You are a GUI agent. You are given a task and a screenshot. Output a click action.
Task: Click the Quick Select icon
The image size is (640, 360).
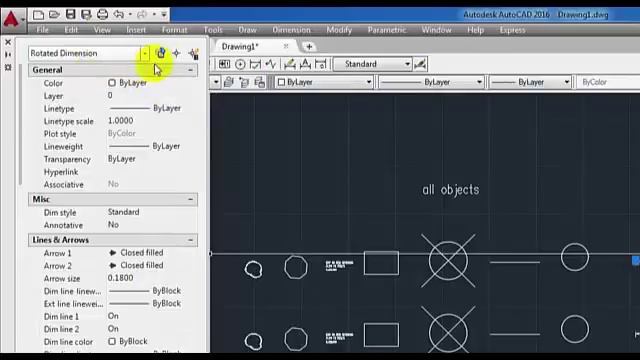193,53
